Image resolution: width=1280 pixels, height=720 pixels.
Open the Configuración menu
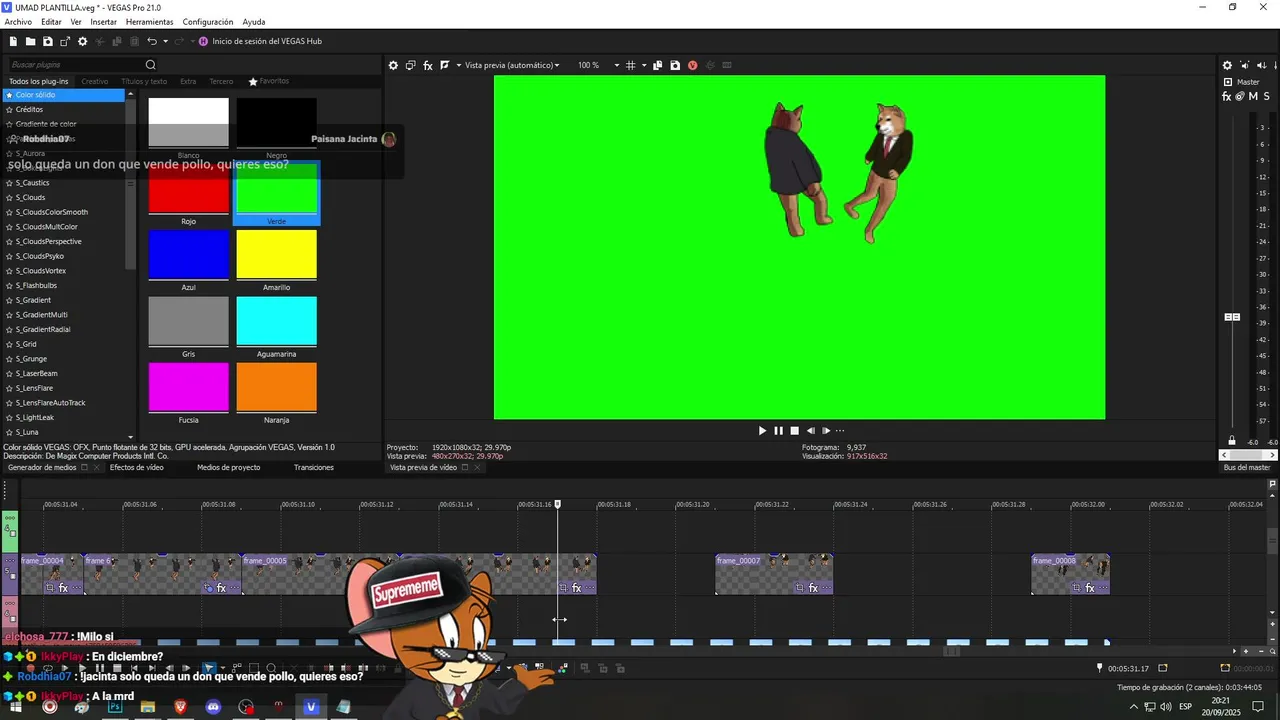(208, 22)
